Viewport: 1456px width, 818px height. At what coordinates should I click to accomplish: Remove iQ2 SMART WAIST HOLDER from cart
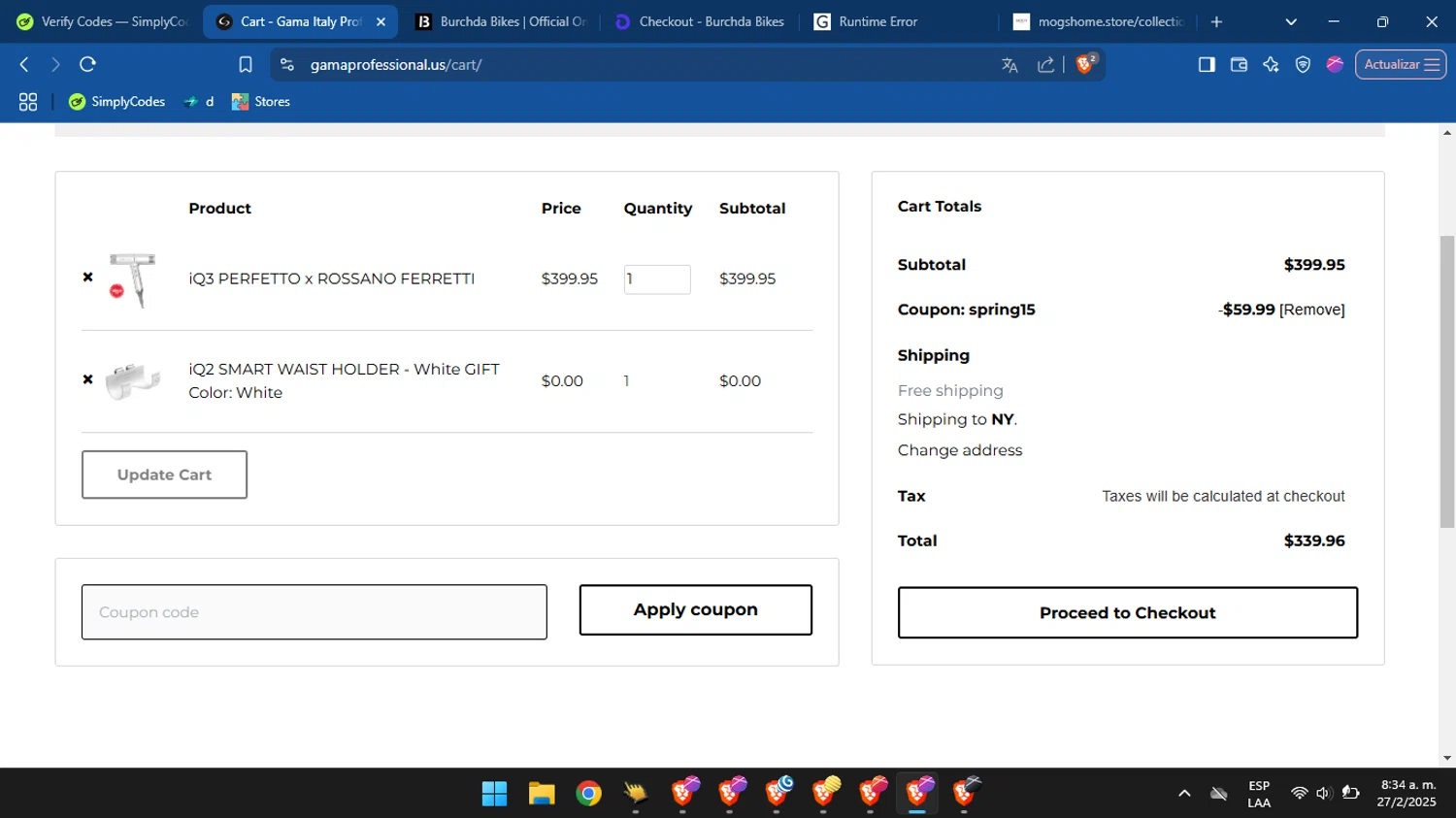(x=87, y=379)
